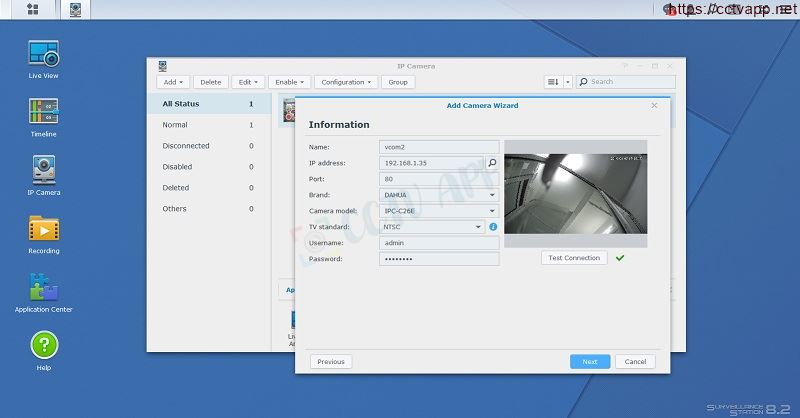Select the IP Camera taskbar icon
Image resolution: width=800 pixels, height=418 pixels.
(x=76, y=9)
